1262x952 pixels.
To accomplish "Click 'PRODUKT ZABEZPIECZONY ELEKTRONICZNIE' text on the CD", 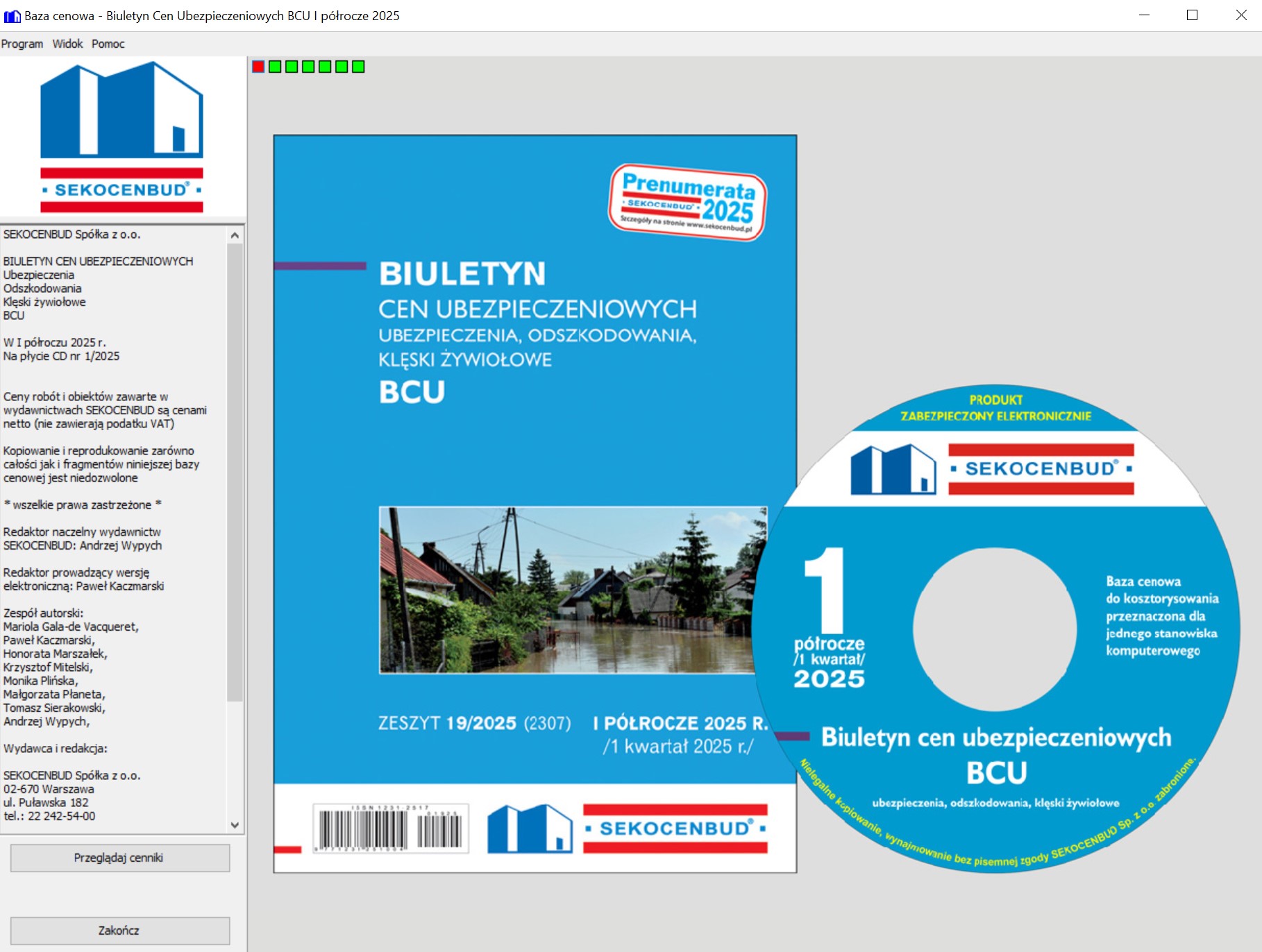I will (x=996, y=408).
